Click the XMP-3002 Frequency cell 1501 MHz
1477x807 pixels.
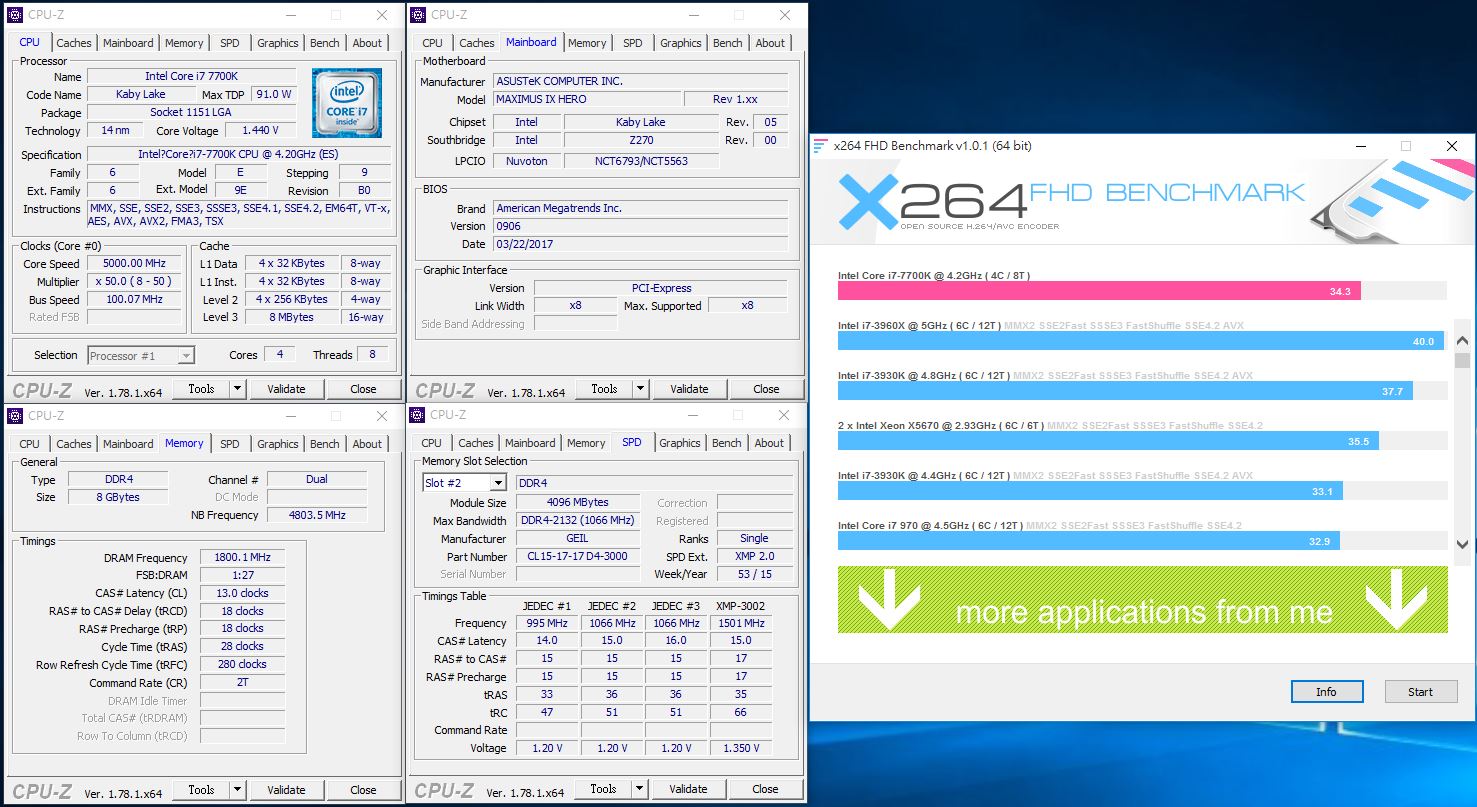tap(741, 623)
